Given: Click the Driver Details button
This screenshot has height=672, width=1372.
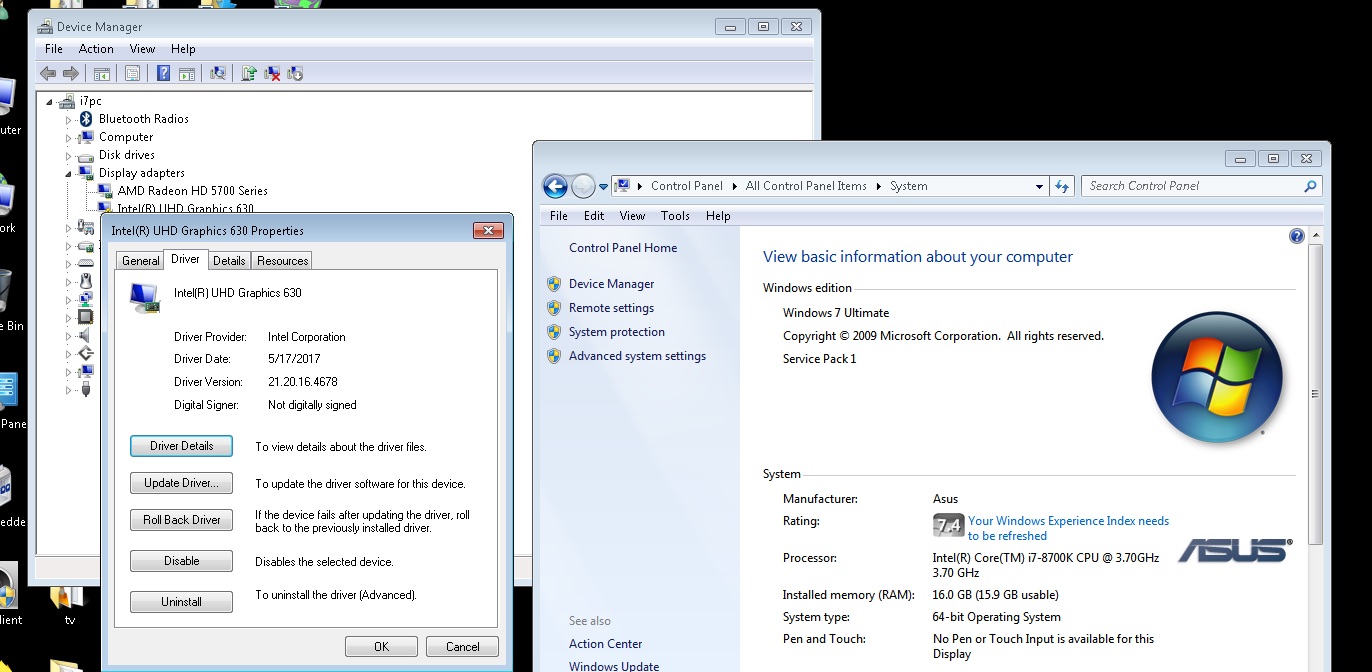Looking at the screenshot, I should pos(182,446).
